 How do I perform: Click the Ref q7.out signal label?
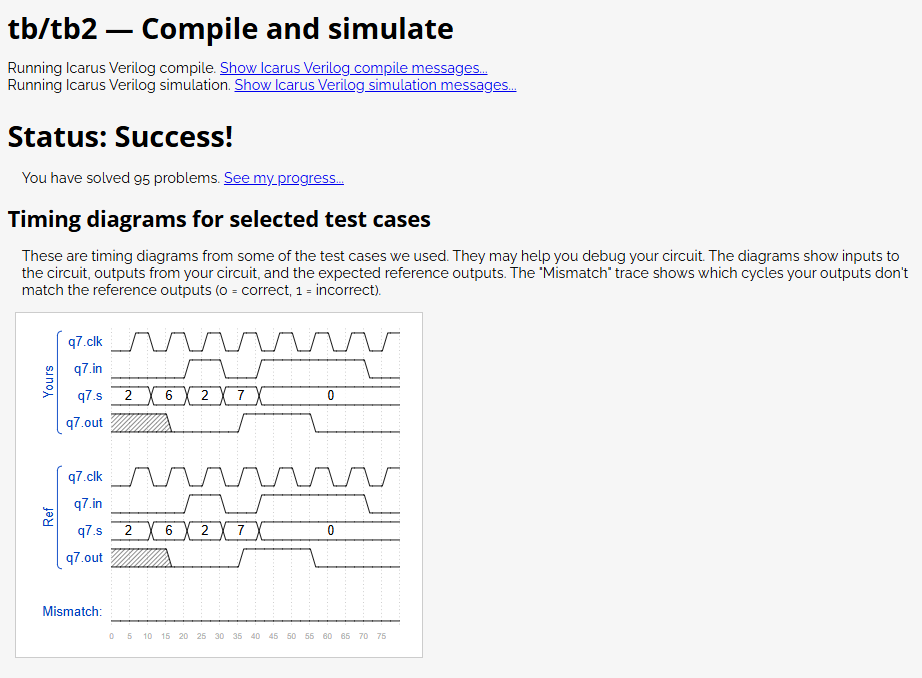(84, 557)
